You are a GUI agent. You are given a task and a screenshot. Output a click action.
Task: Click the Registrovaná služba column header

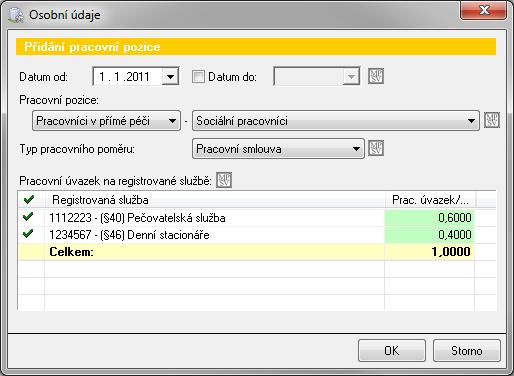tap(215, 200)
